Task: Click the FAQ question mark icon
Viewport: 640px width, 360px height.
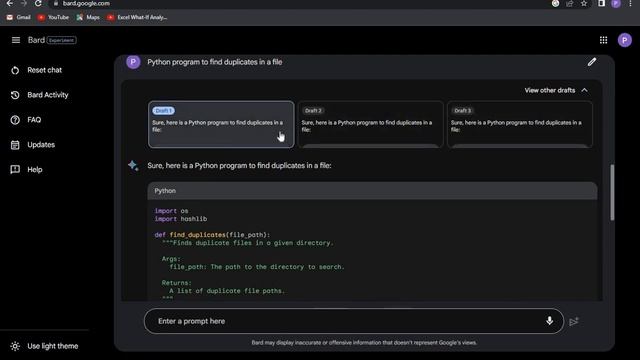Action: point(15,120)
